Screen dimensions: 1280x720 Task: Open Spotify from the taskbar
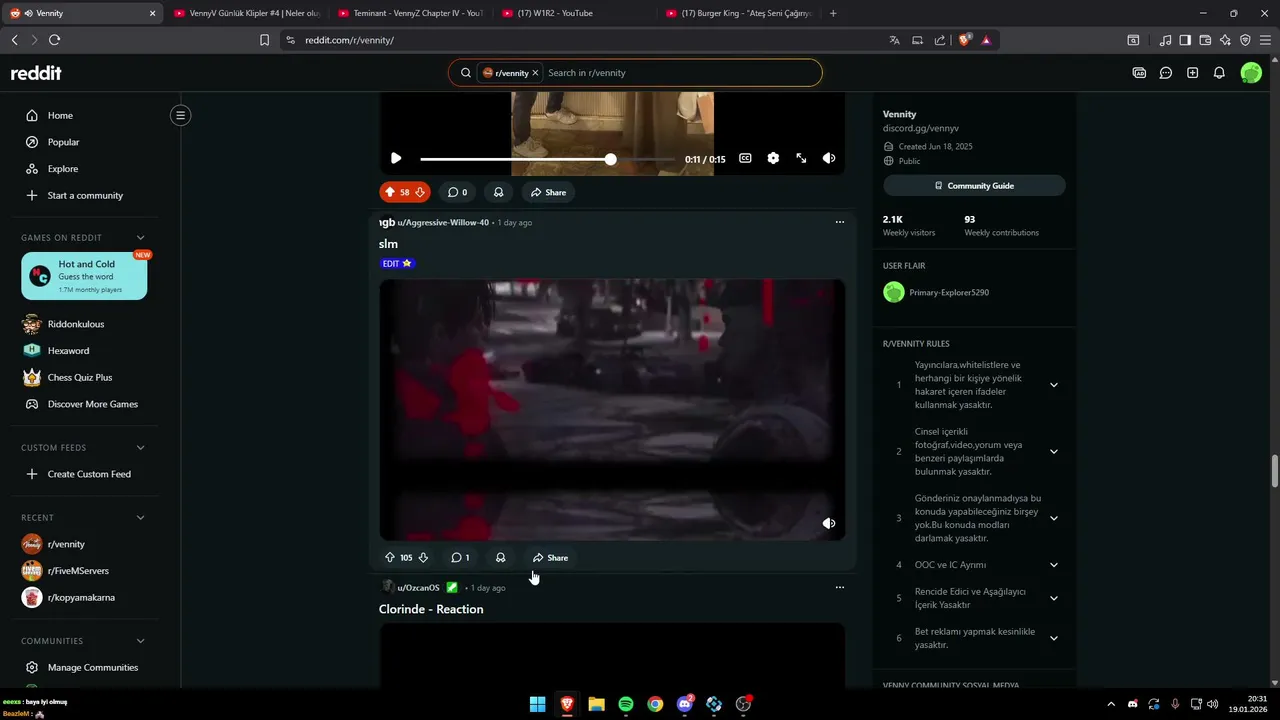[626, 704]
